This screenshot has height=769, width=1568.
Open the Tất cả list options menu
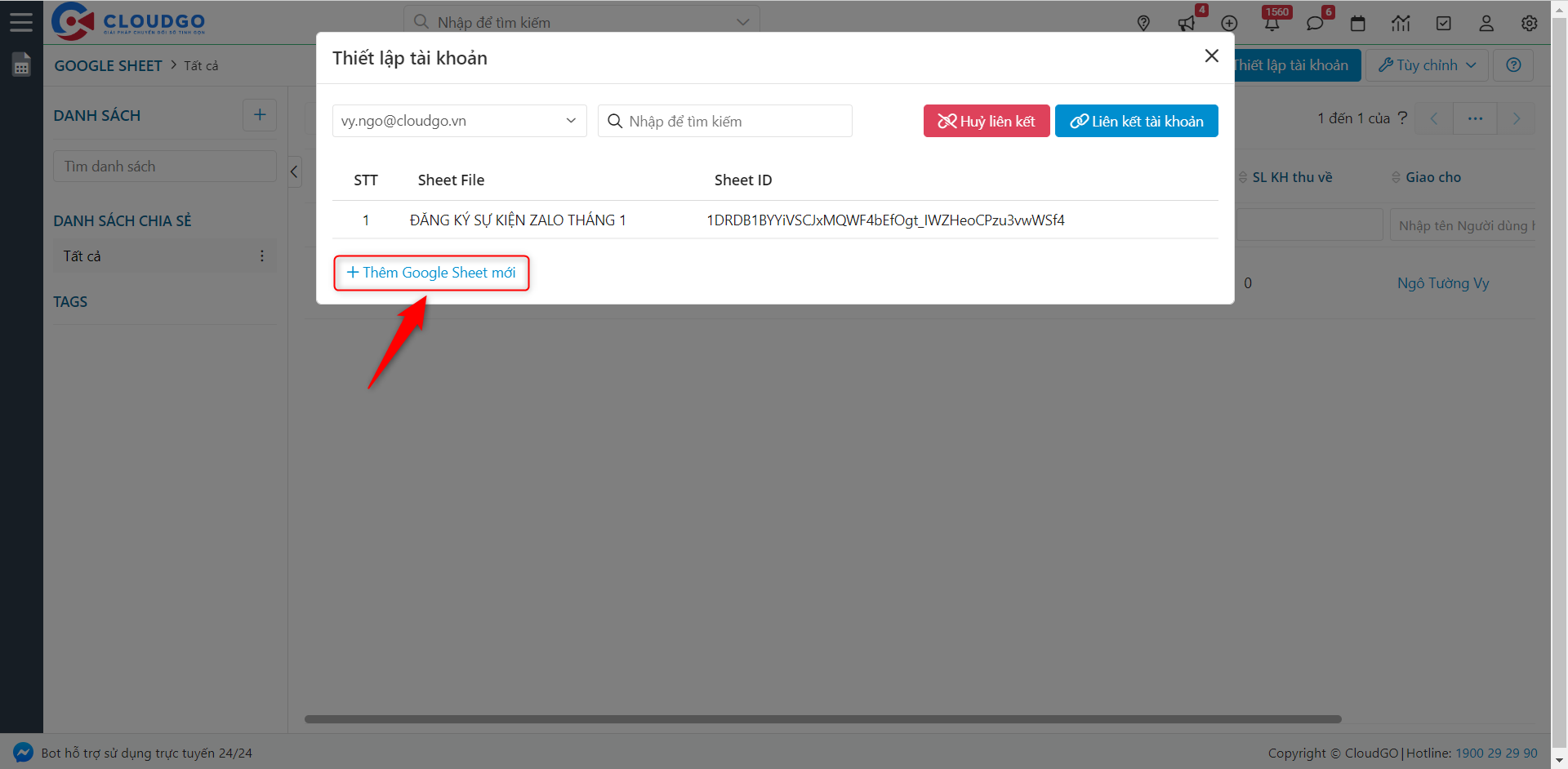(262, 256)
